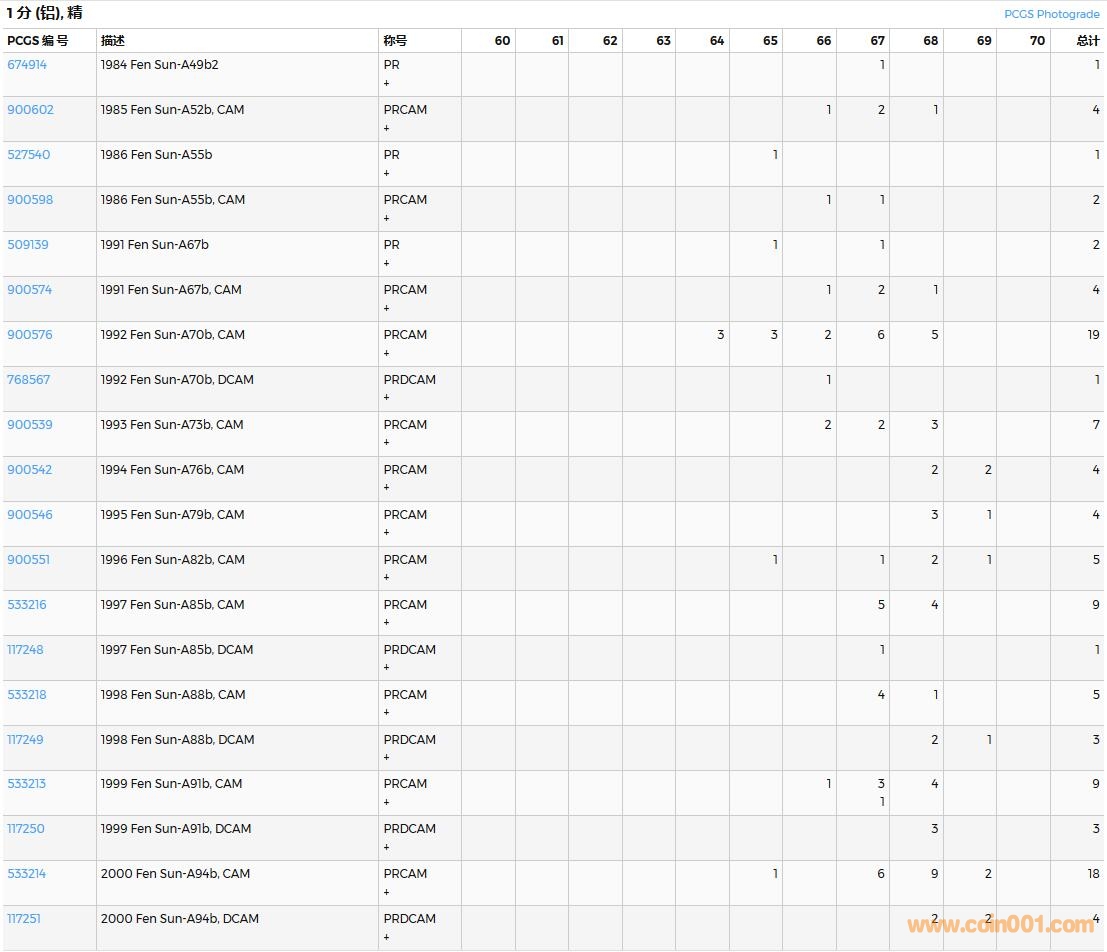Expand plus sign under 1998 Fen PRDCAM

[387, 758]
